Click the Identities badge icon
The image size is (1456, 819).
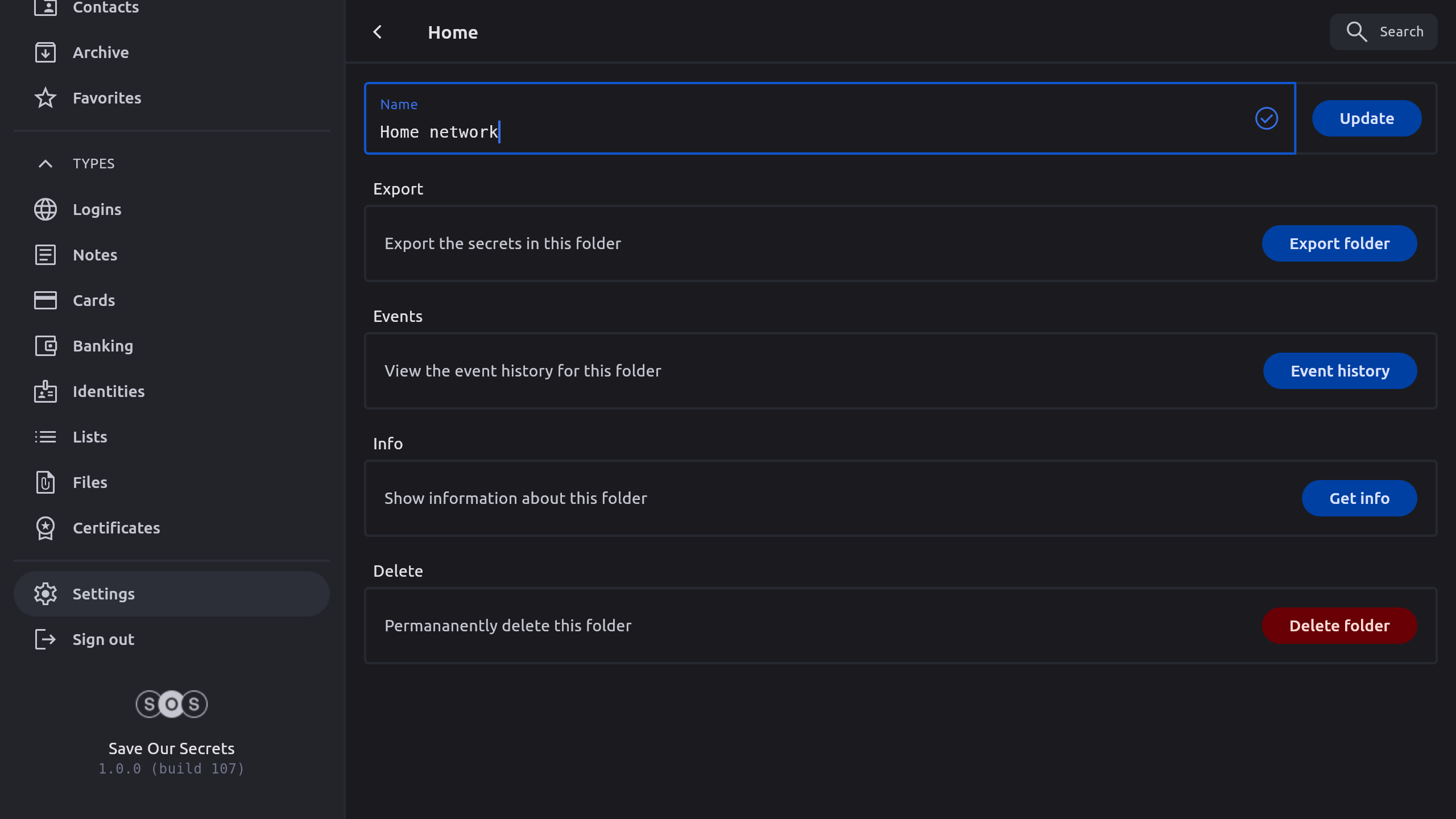45,391
